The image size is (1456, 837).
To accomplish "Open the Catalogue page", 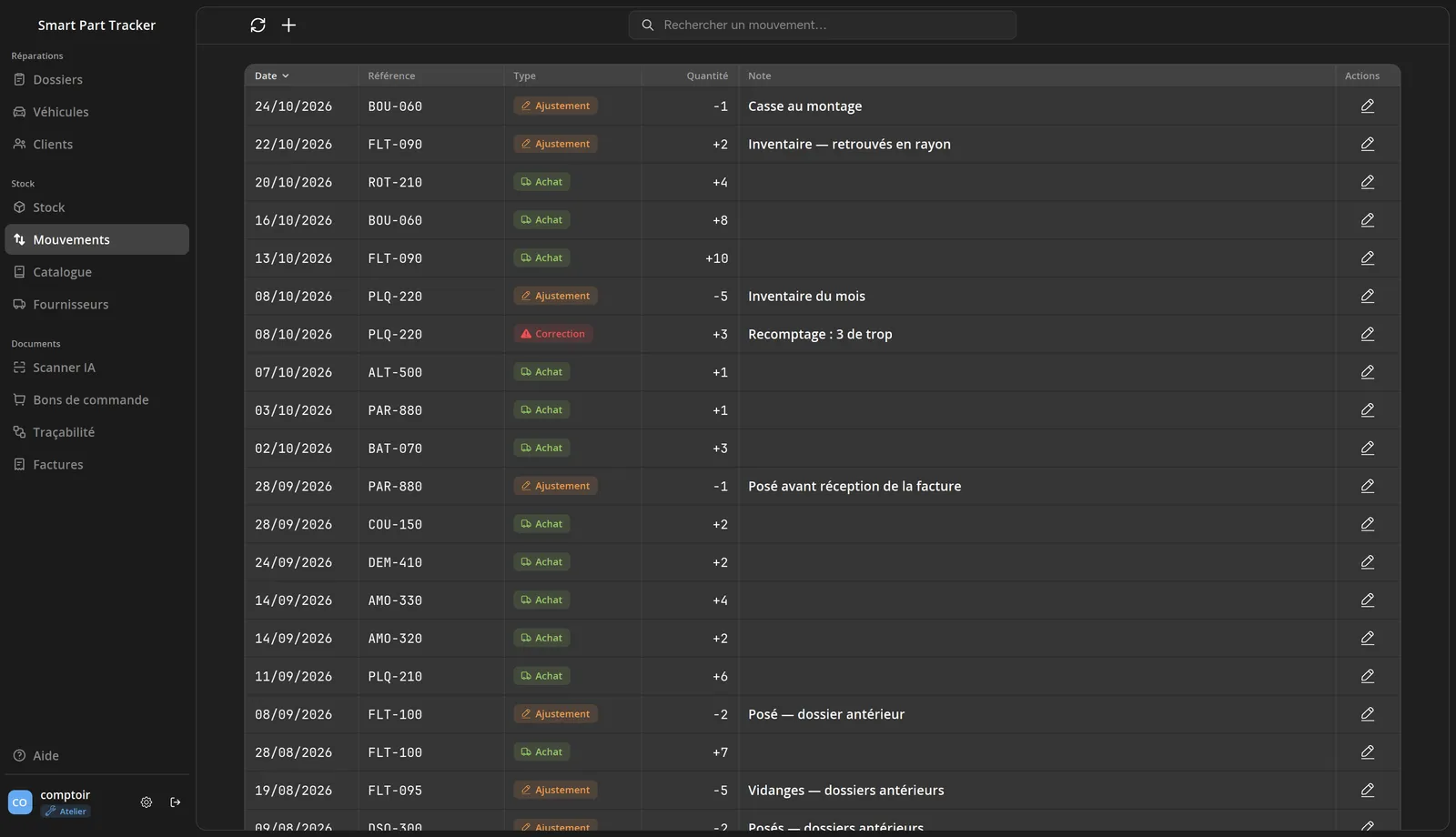I will [x=96, y=272].
